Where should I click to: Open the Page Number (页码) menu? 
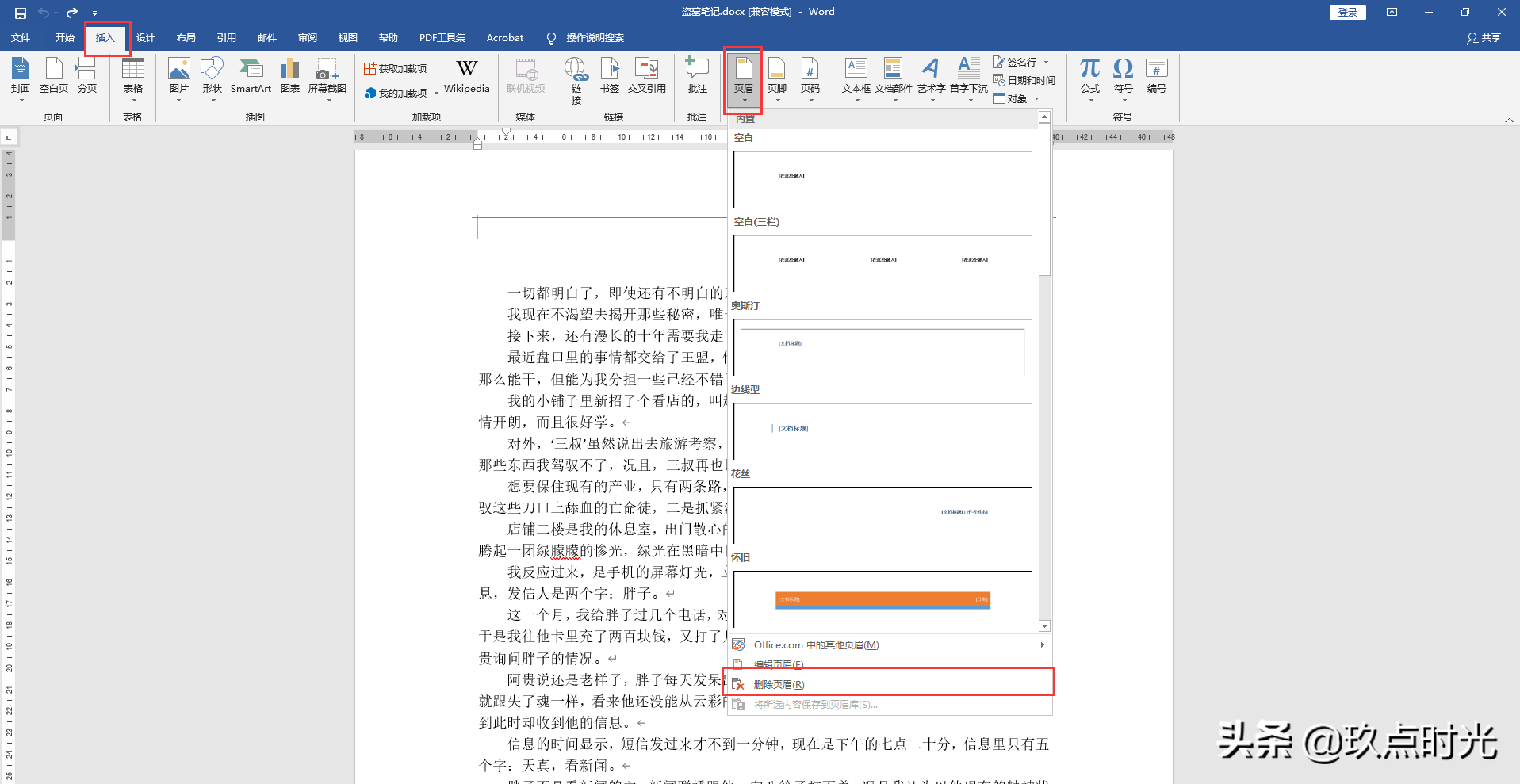[810, 79]
